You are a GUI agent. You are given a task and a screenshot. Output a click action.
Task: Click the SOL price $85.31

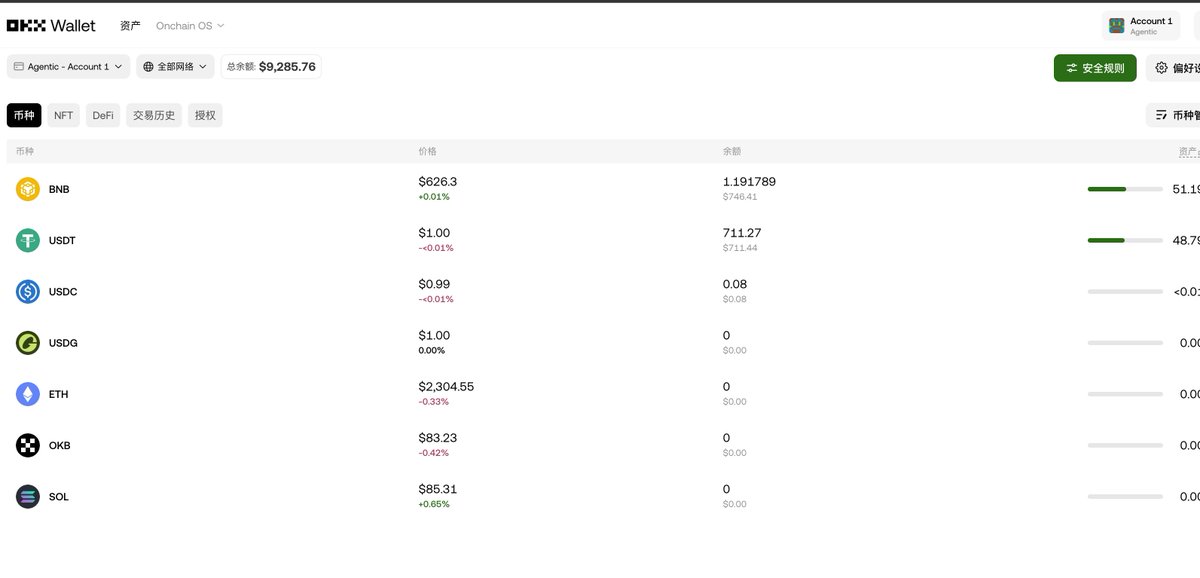coord(438,489)
